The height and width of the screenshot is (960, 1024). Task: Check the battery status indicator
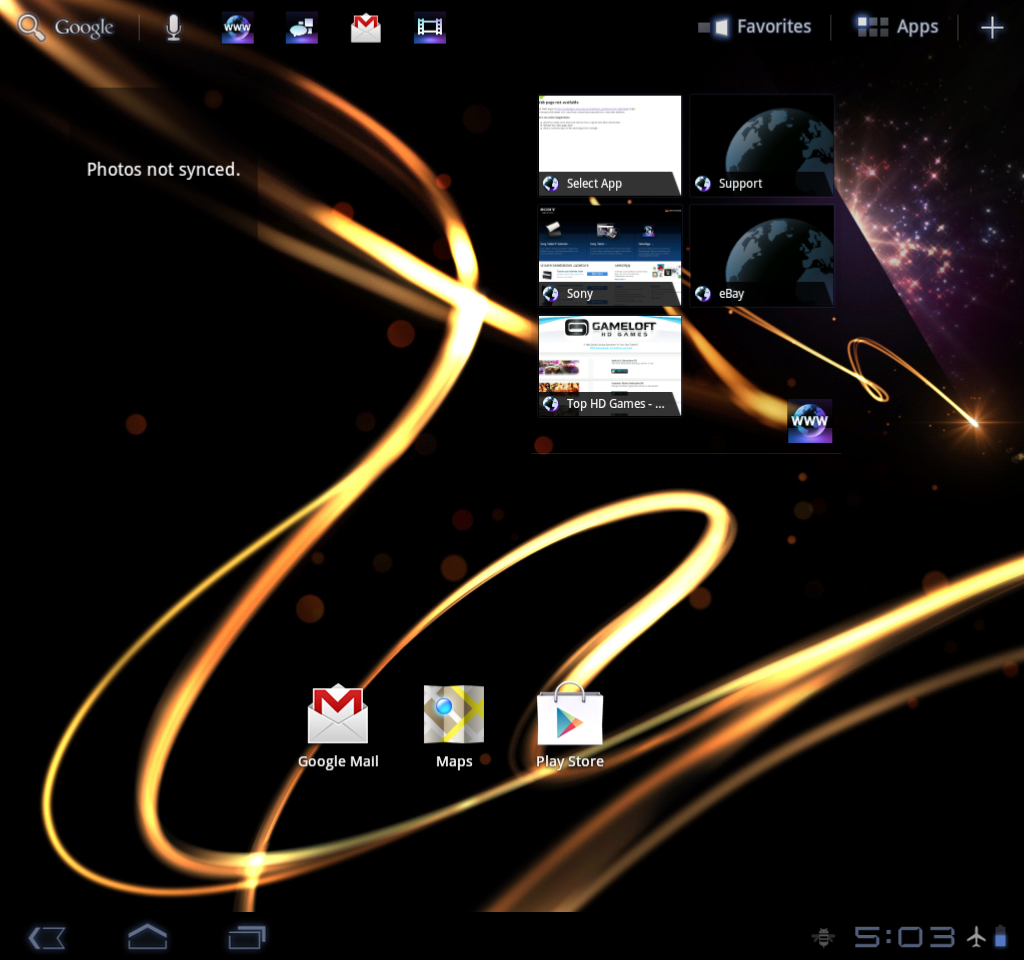1000,936
